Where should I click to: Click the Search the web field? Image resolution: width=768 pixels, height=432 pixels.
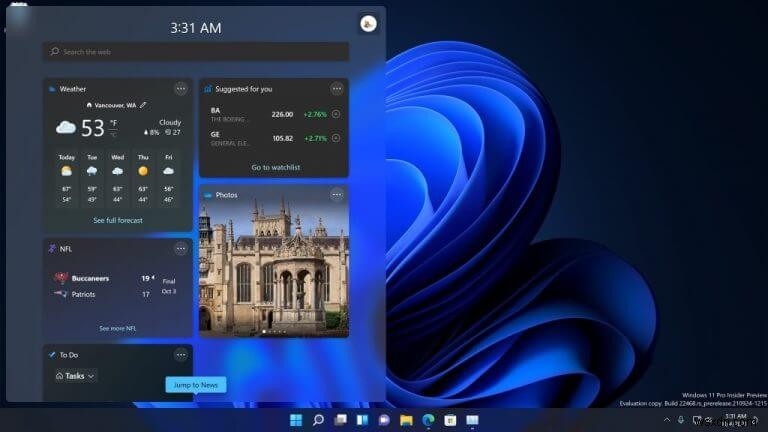tap(196, 51)
